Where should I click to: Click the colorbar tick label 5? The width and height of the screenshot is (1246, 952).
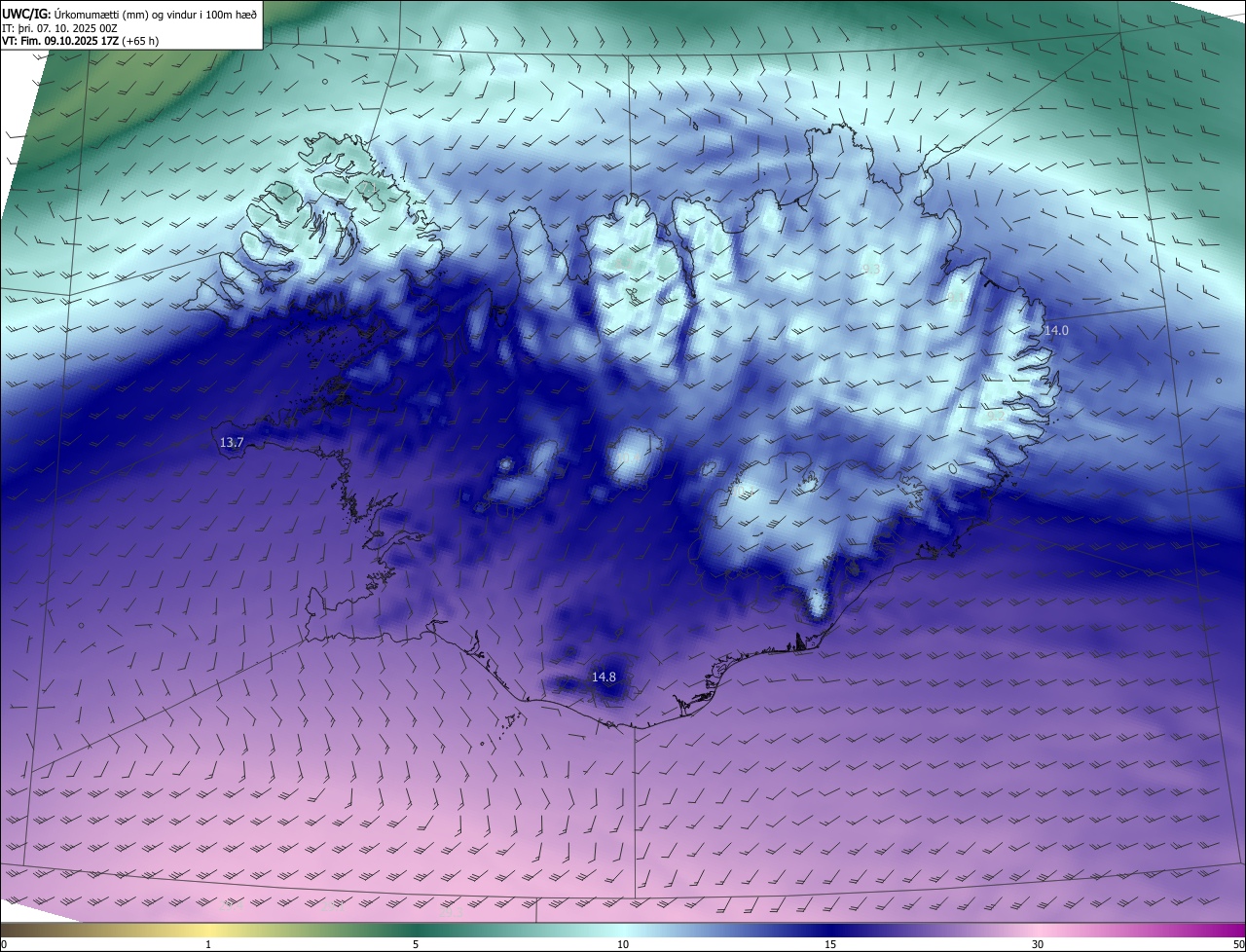click(x=416, y=944)
